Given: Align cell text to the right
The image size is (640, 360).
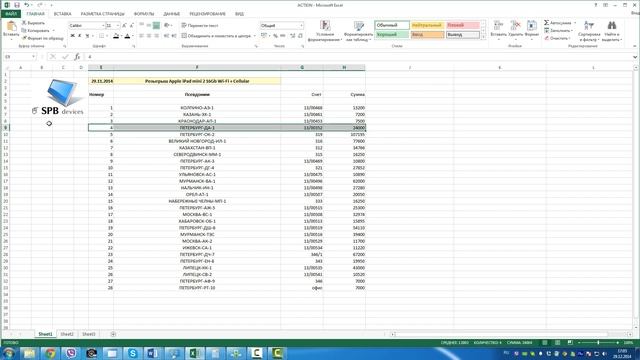Looking at the screenshot, I should [x=156, y=36].
